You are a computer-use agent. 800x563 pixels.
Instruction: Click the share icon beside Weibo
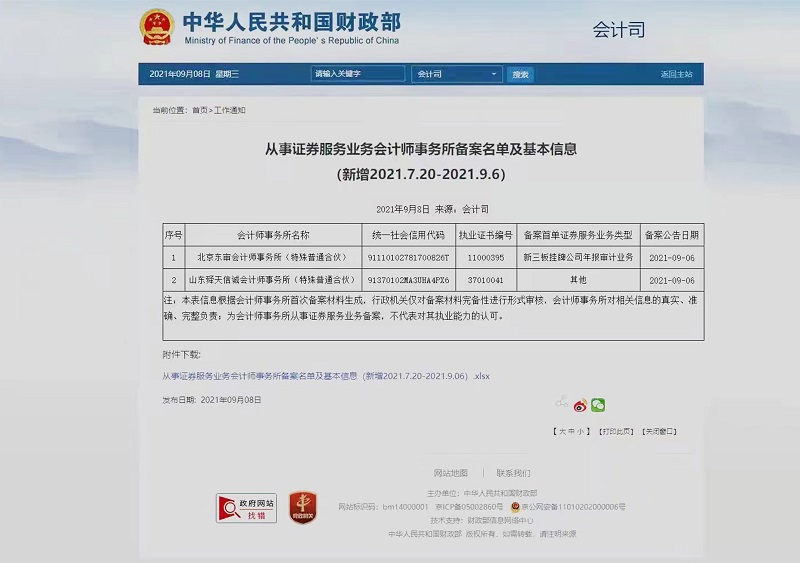click(x=562, y=402)
